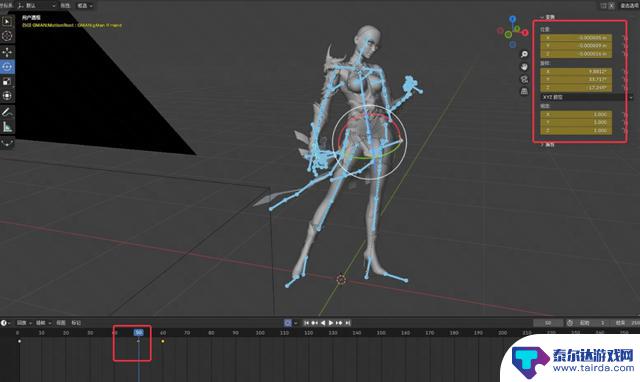Toggle lock for Rotation Z

pyautogui.click(x=624, y=88)
